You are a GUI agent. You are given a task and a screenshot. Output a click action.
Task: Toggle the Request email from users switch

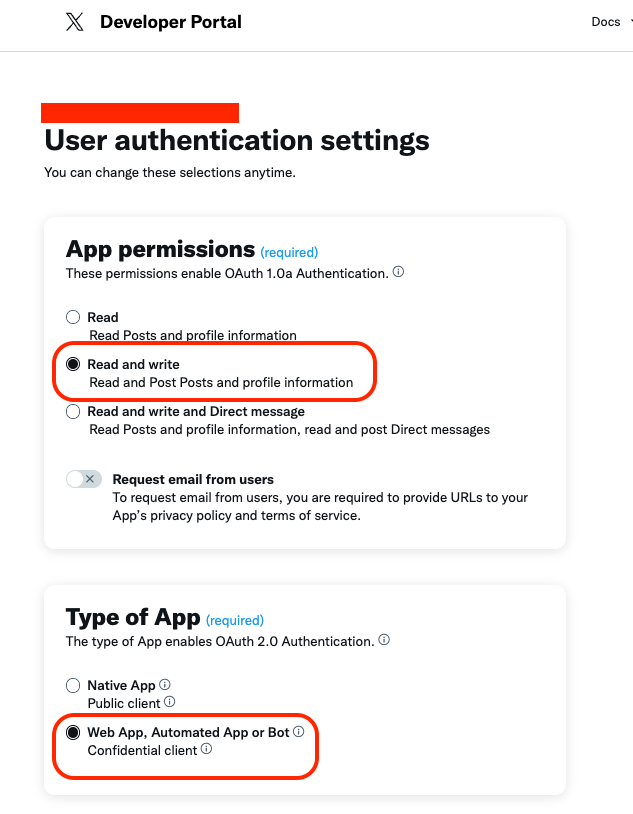coord(84,479)
